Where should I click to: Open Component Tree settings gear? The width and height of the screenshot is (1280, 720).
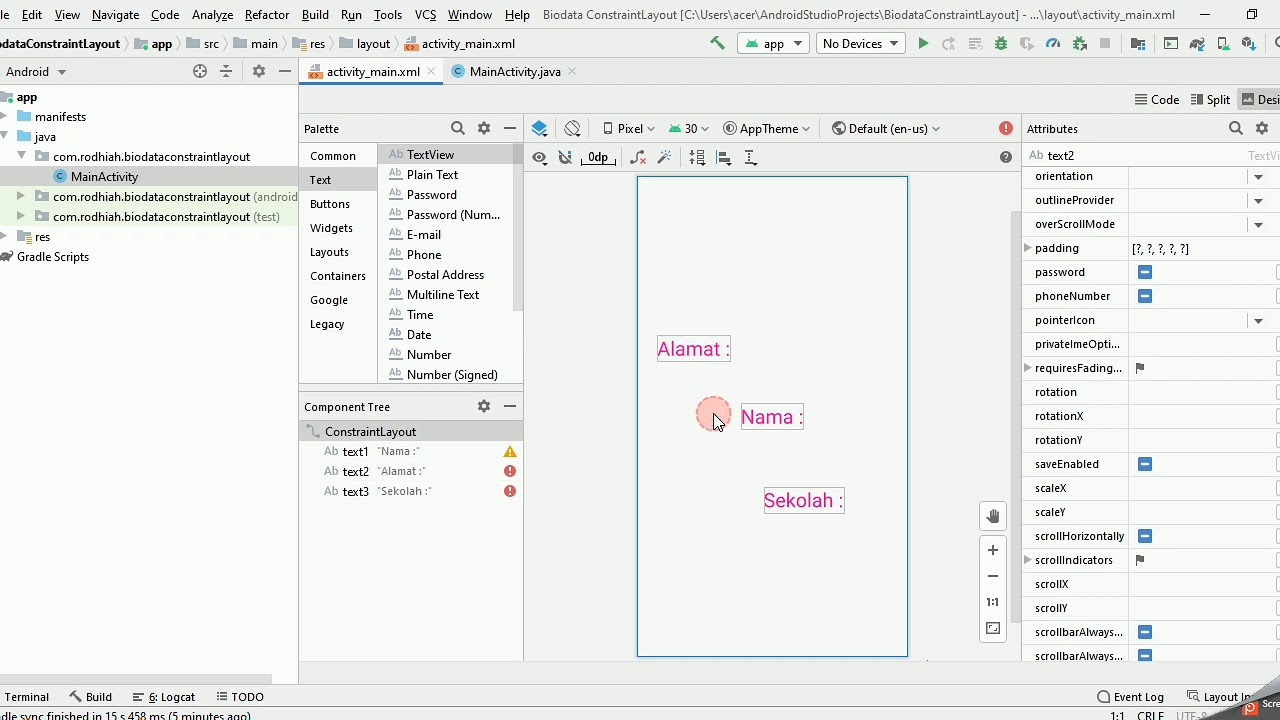(x=484, y=406)
